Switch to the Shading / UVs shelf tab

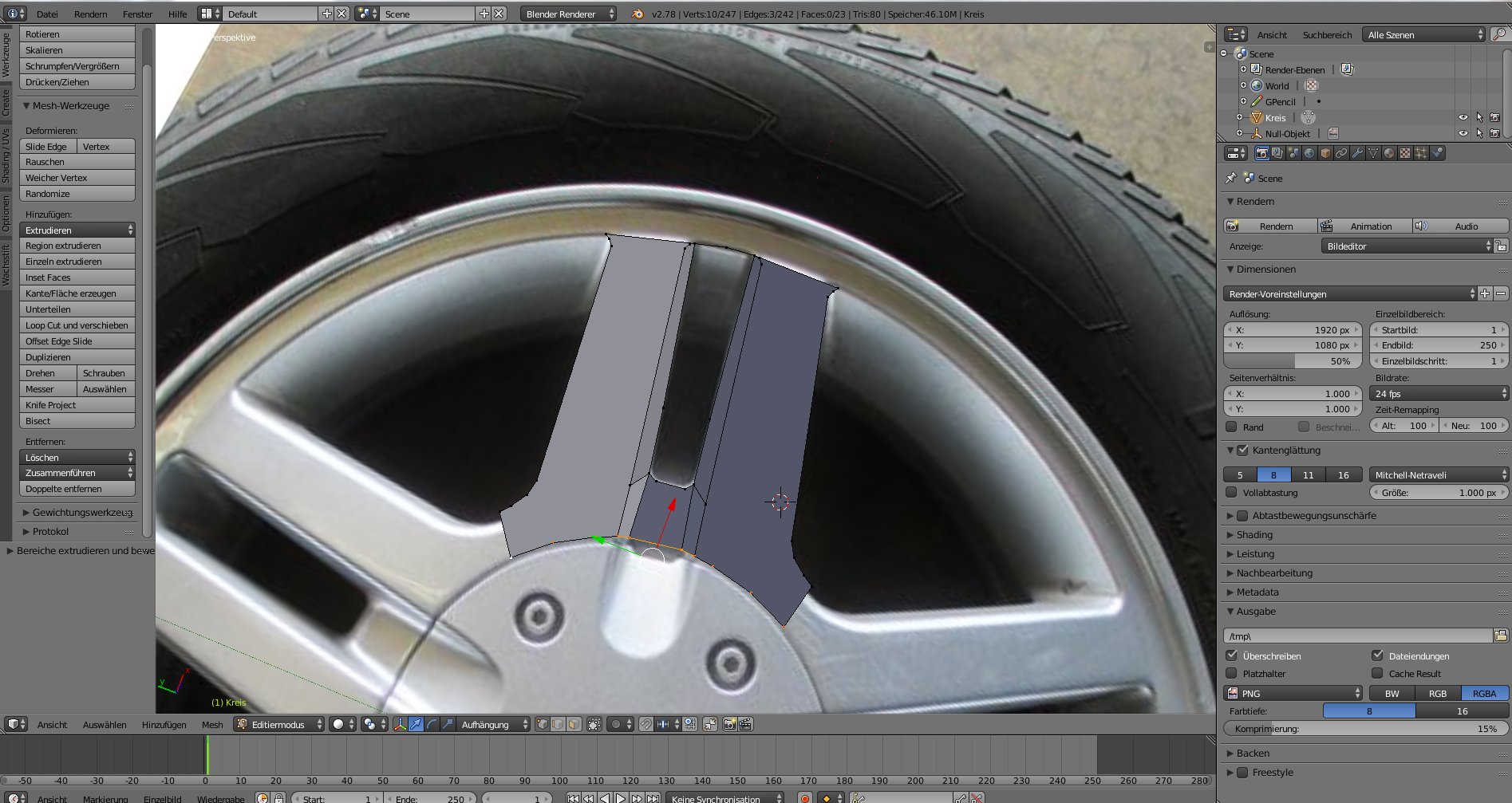[6, 155]
